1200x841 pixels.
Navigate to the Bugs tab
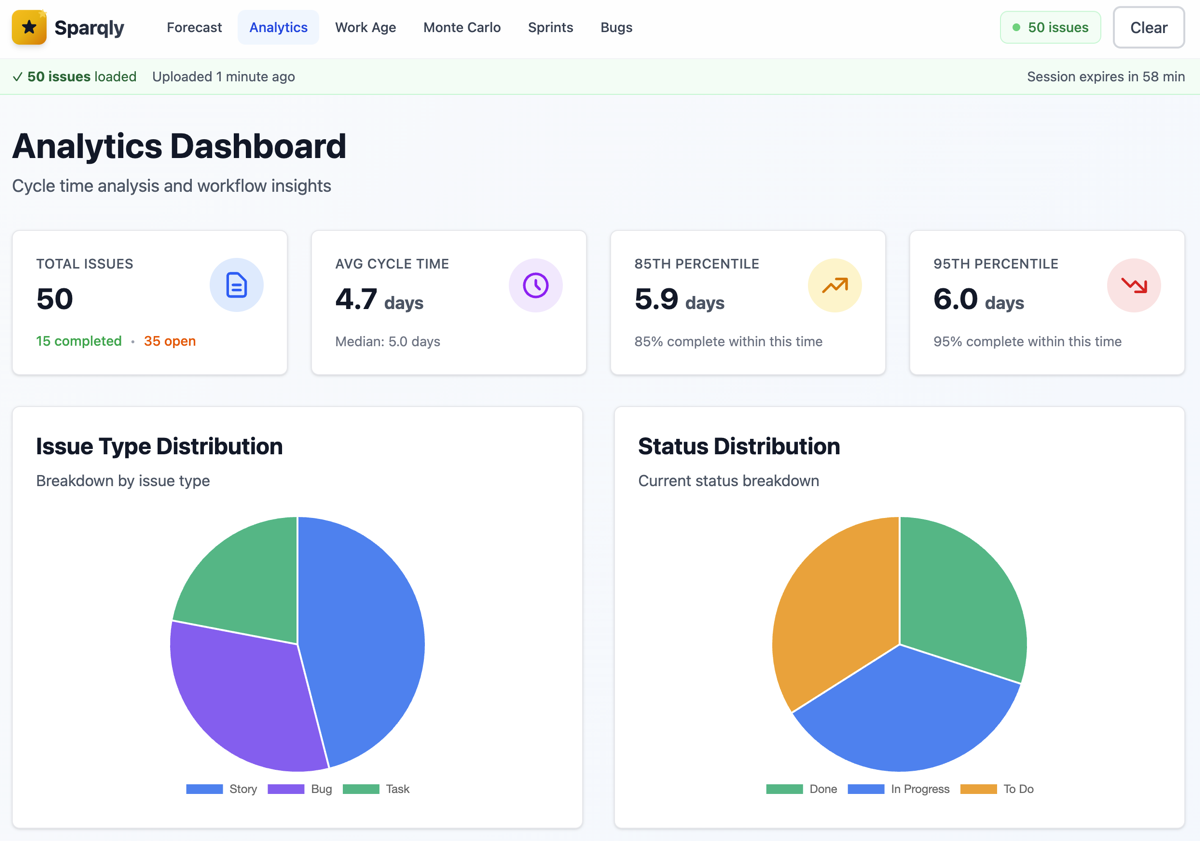(616, 28)
